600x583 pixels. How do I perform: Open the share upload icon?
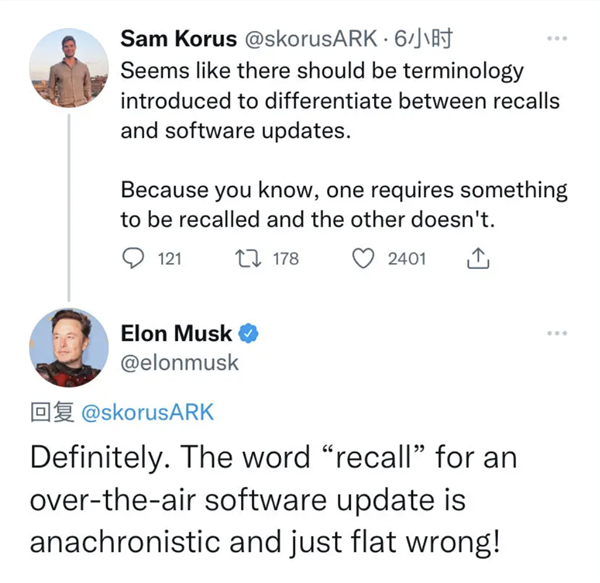(478, 258)
